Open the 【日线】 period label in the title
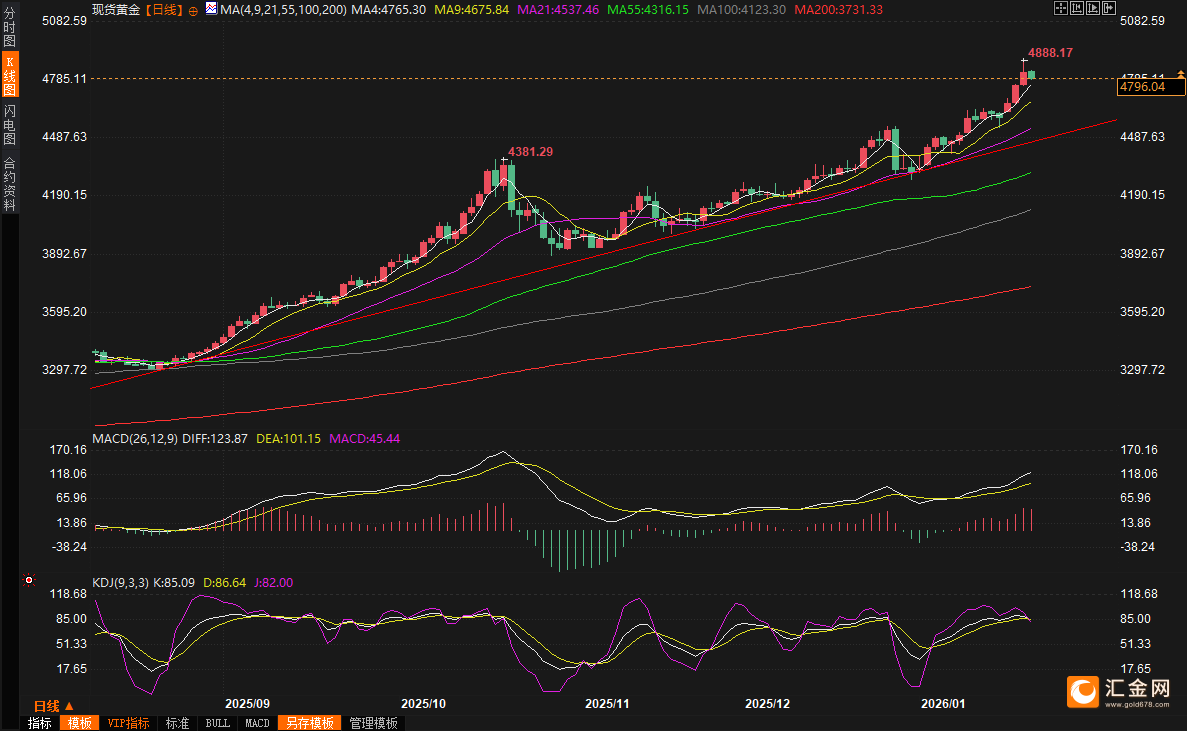 [x=164, y=9]
